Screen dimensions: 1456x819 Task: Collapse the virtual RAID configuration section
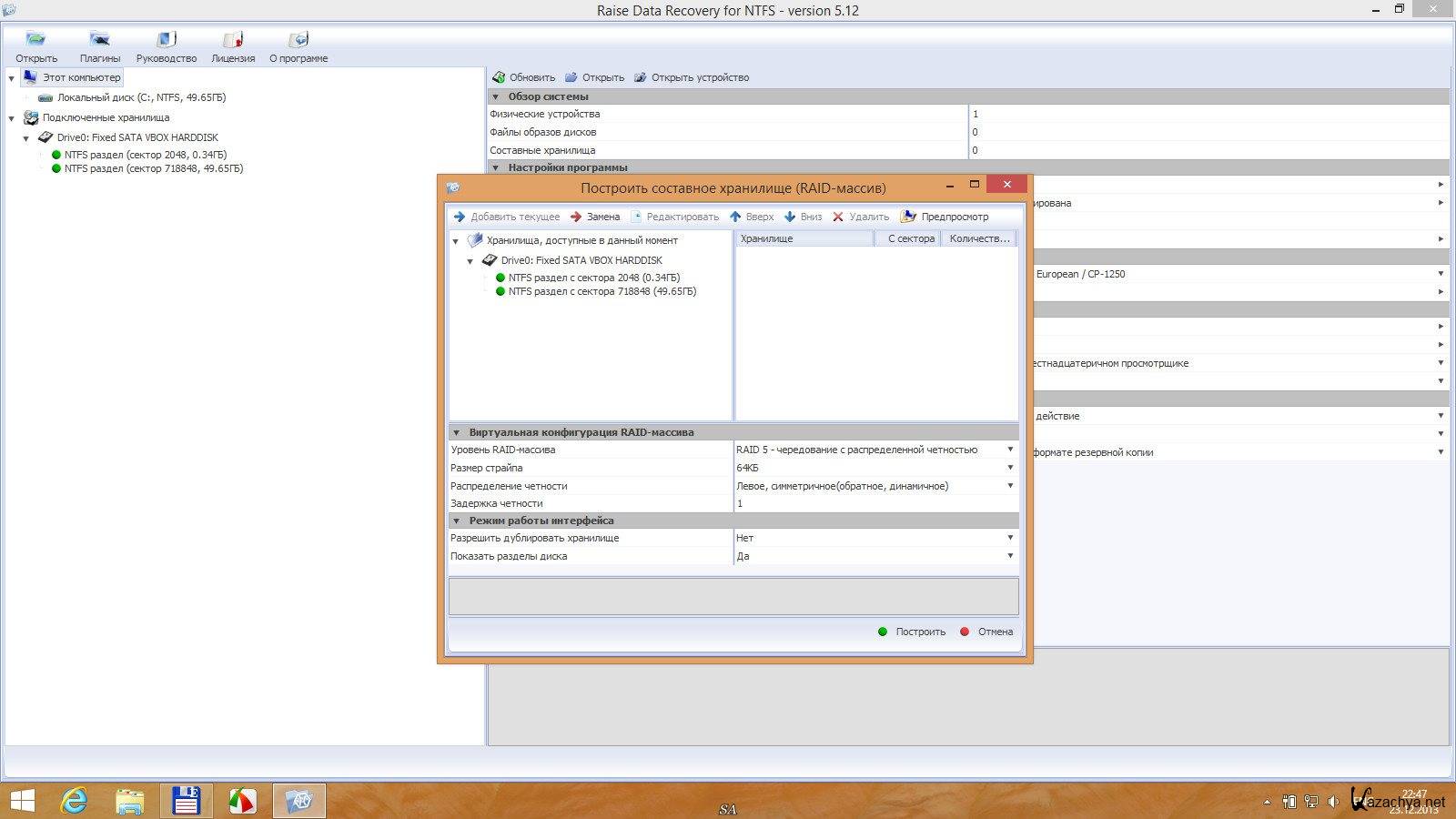[x=457, y=432]
